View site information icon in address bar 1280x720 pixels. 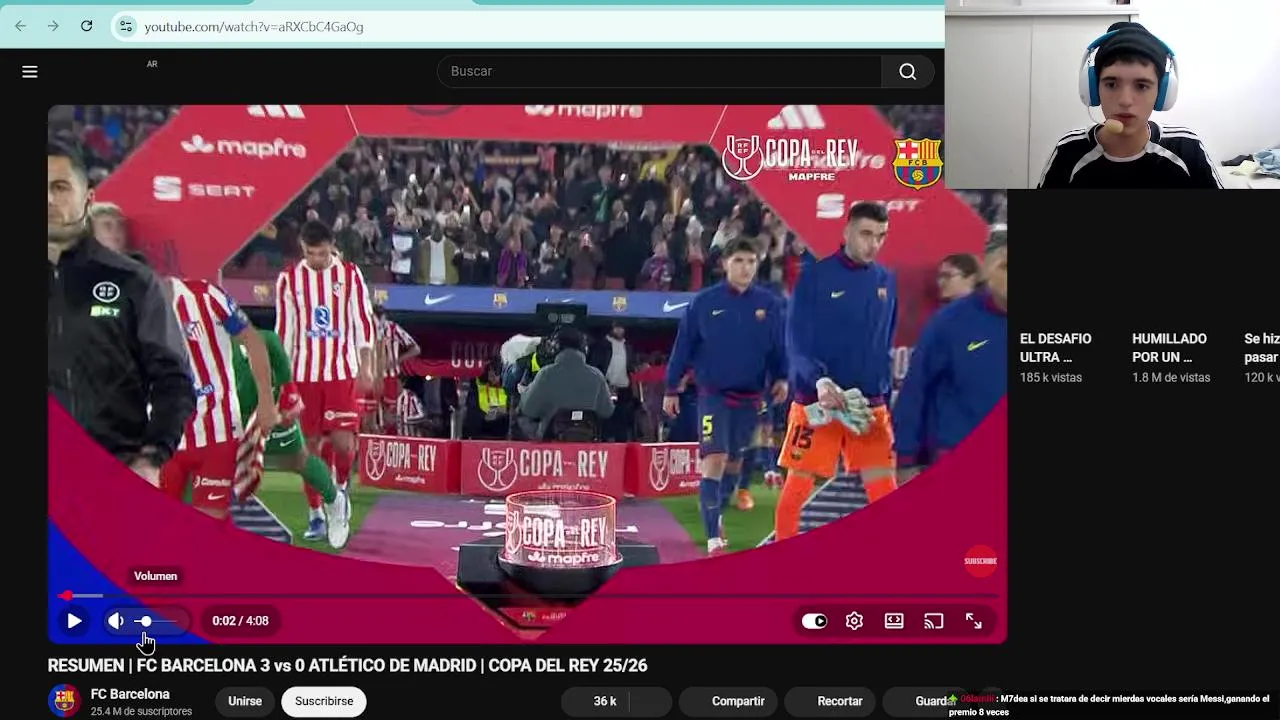pyautogui.click(x=126, y=27)
